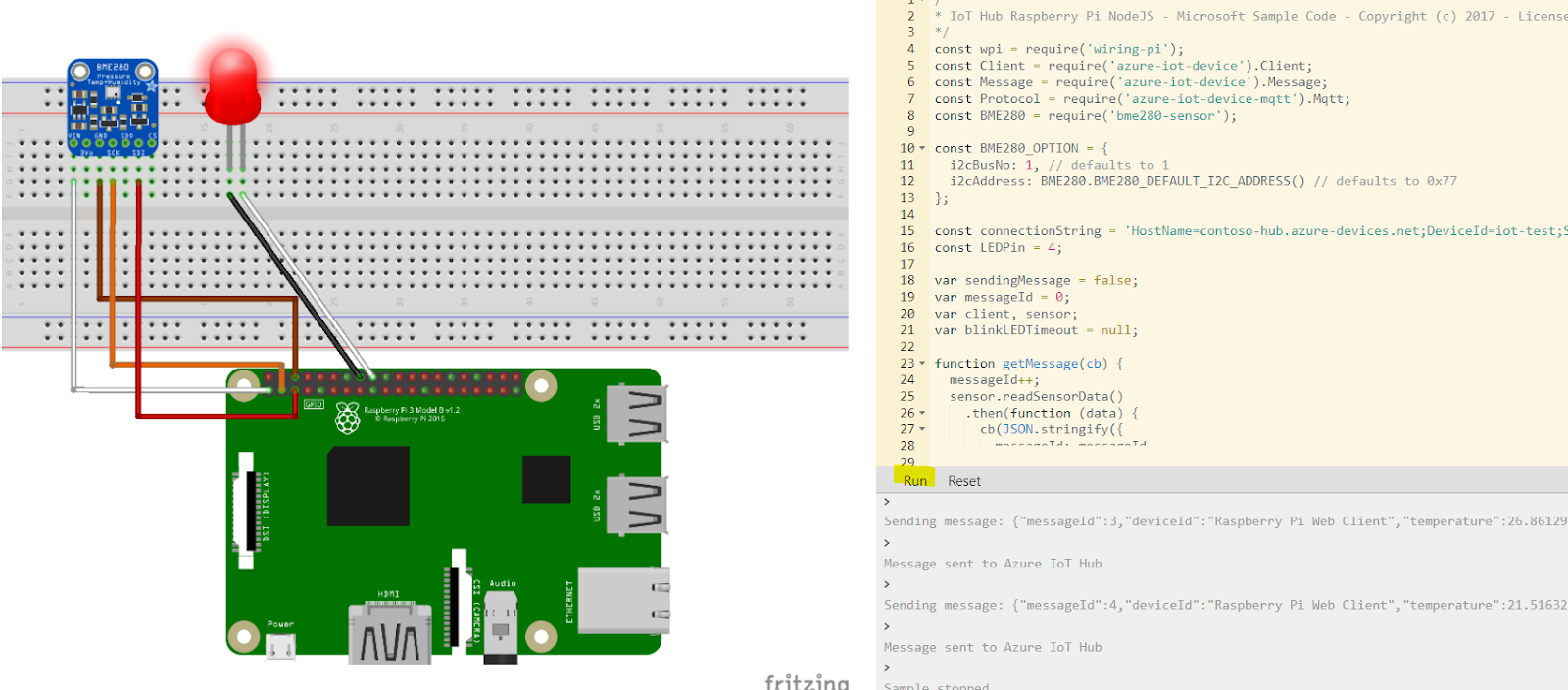Click the GPIO pin header on Pi

[392, 383]
